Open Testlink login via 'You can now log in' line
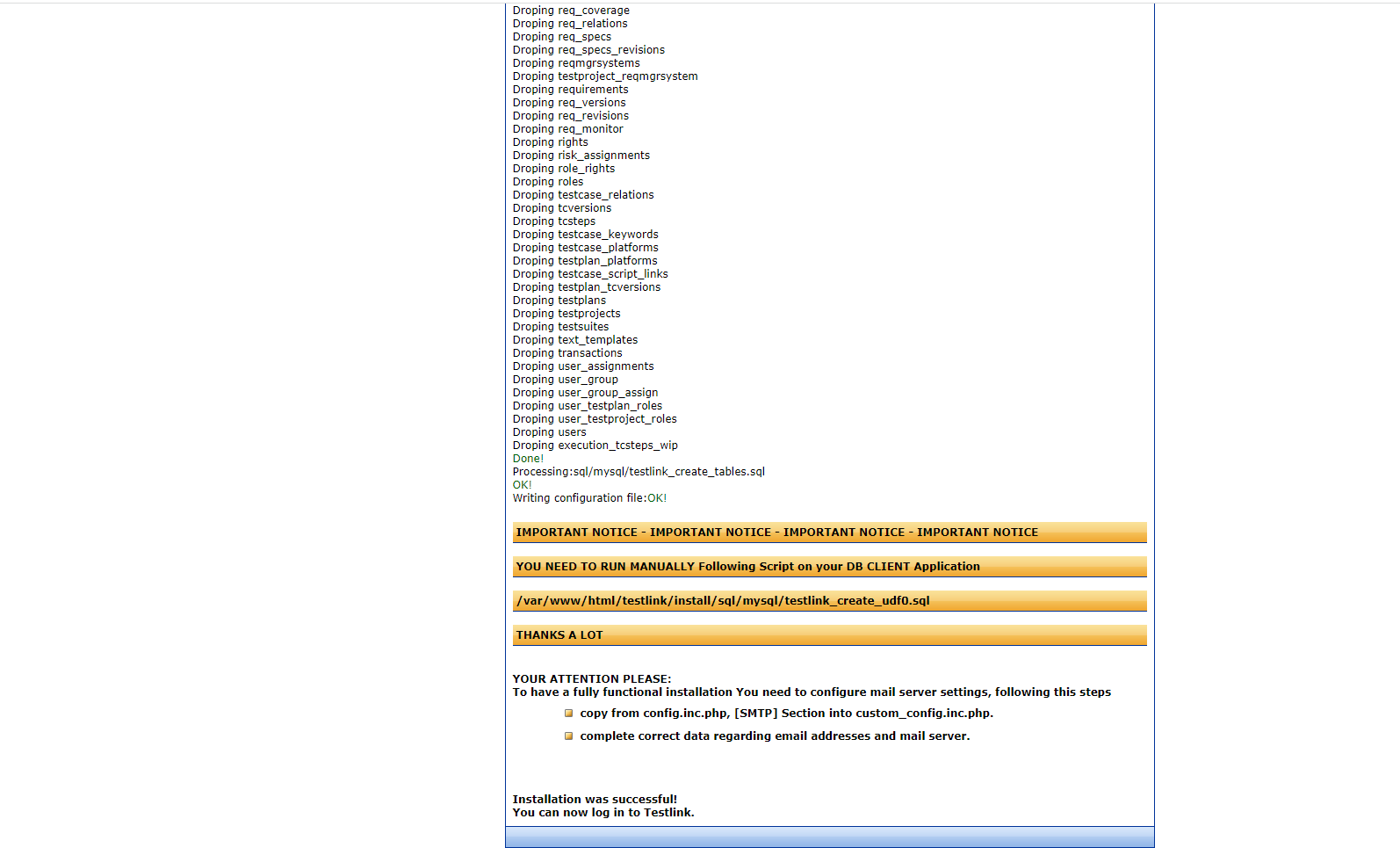 (603, 813)
